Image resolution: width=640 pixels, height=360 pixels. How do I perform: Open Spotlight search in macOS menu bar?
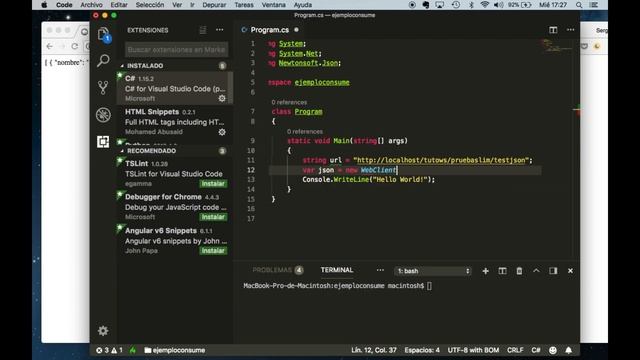click(x=579, y=5)
